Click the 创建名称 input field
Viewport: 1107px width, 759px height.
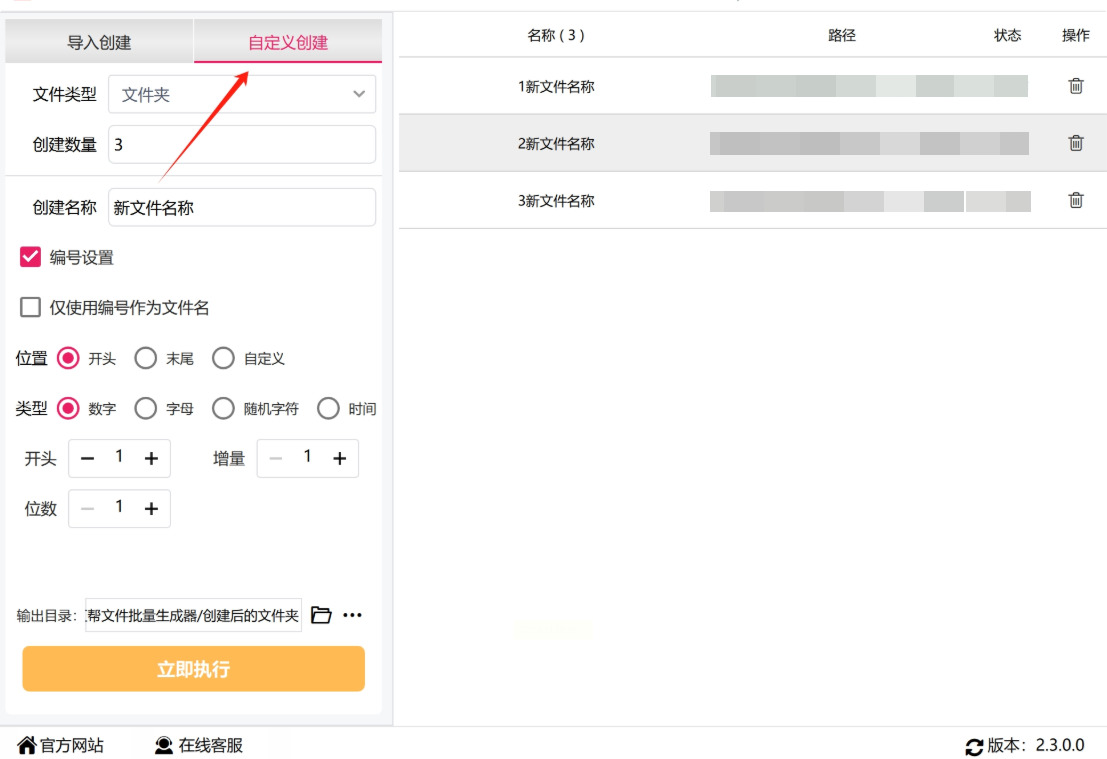(242, 208)
